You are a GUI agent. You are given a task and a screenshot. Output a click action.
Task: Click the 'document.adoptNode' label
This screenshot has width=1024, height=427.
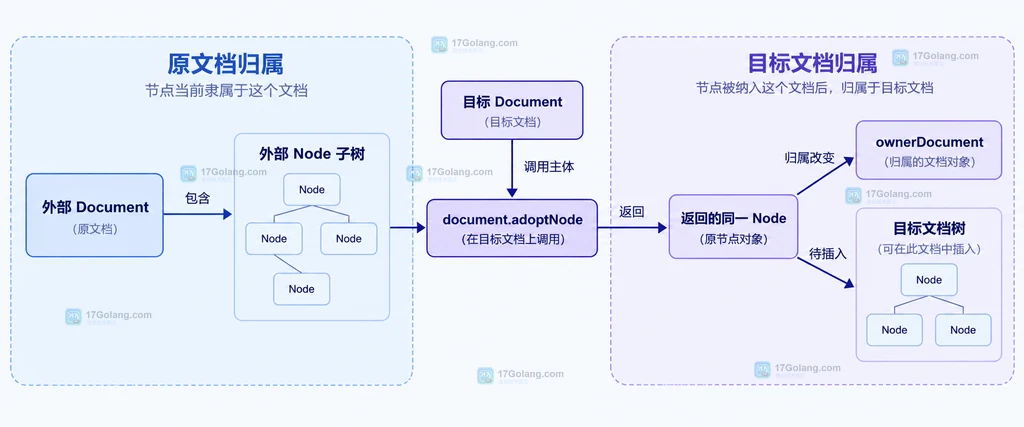(512, 219)
